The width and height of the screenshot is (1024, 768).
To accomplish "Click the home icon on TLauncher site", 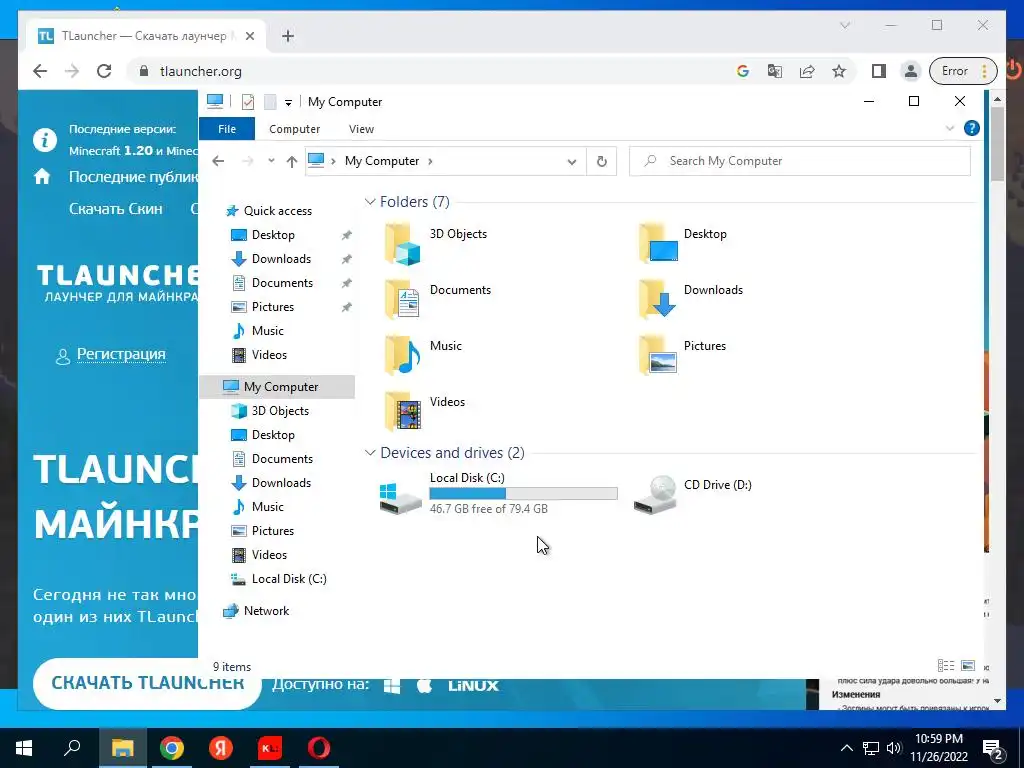I will [42, 176].
